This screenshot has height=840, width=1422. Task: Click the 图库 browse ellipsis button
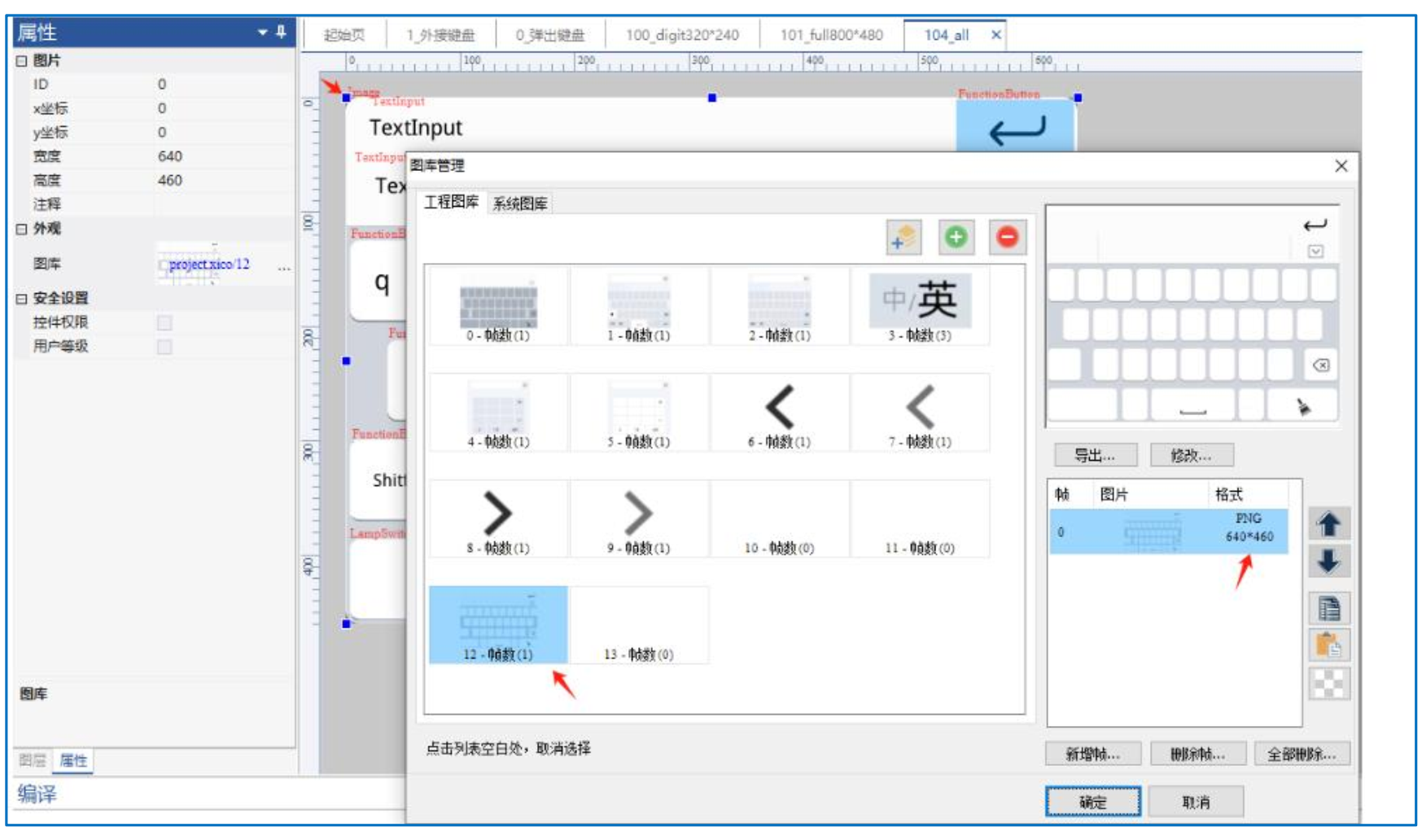pyautogui.click(x=284, y=266)
